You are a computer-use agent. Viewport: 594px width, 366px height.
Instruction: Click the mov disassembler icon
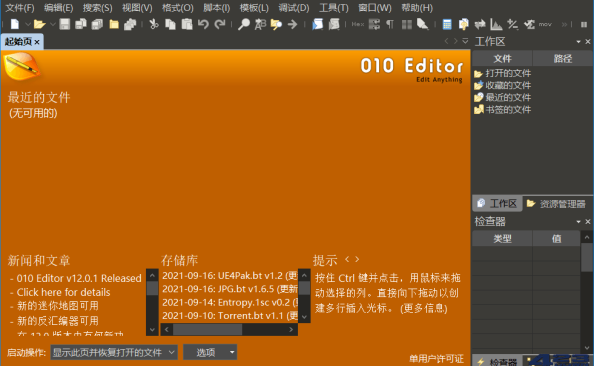click(x=545, y=24)
